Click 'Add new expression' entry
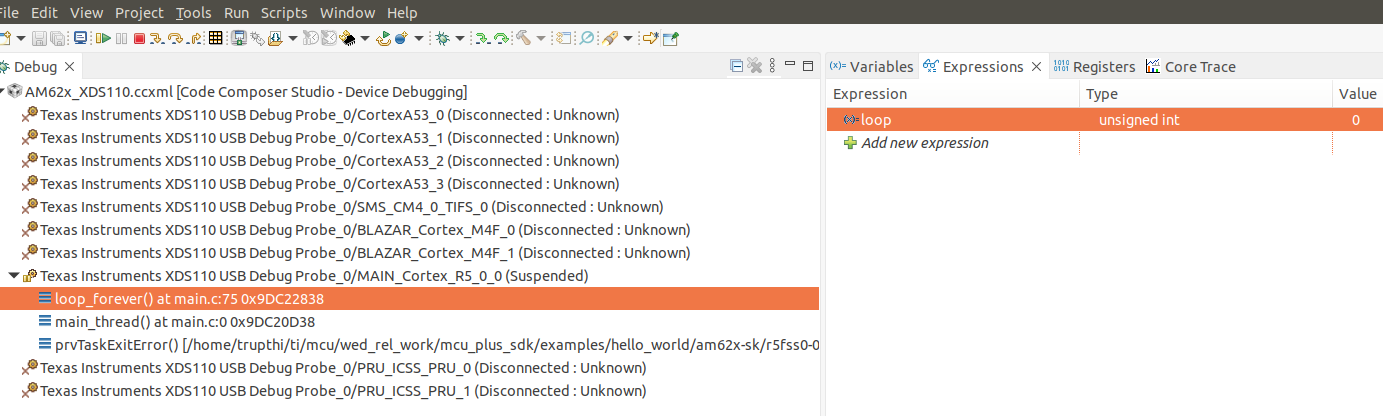 click(x=925, y=143)
